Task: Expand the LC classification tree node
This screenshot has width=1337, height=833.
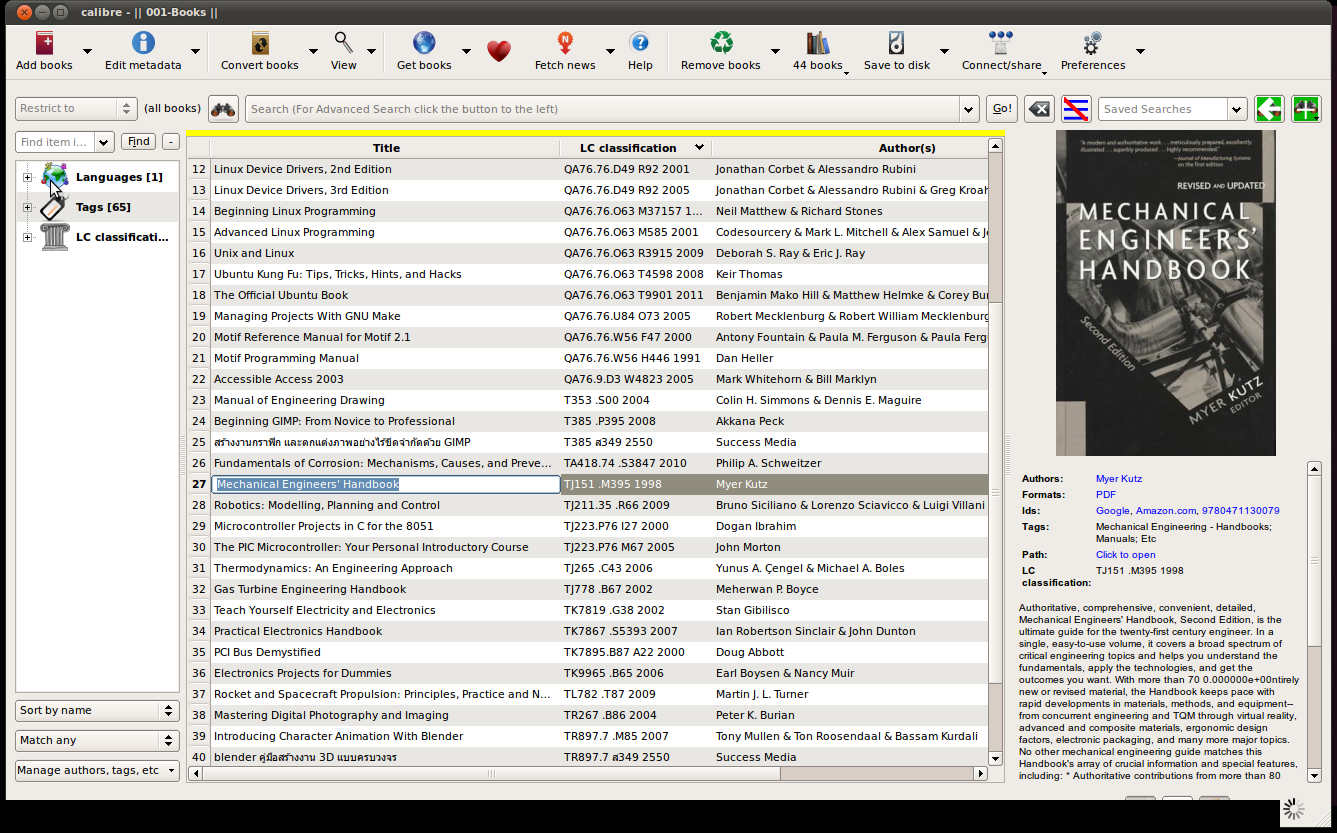Action: coord(27,238)
